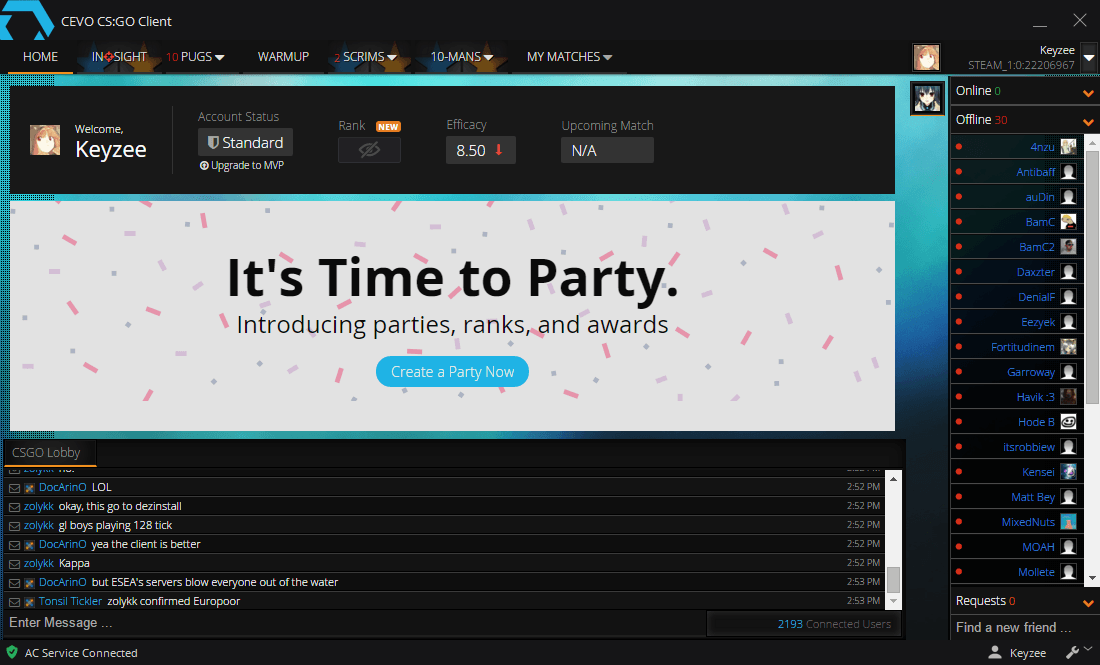Click the chat scrollbar thumb
This screenshot has height=665, width=1100.
click(893, 579)
